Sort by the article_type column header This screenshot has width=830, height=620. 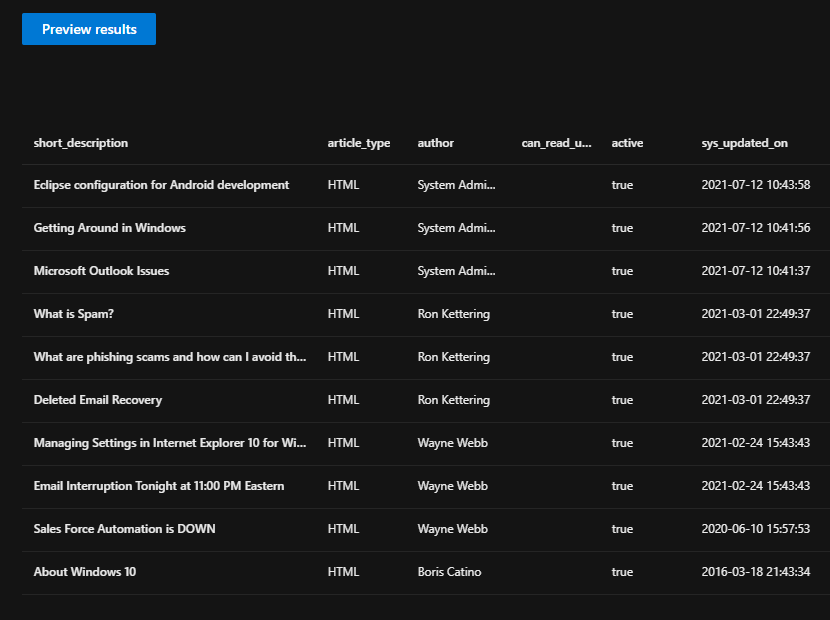[x=358, y=143]
